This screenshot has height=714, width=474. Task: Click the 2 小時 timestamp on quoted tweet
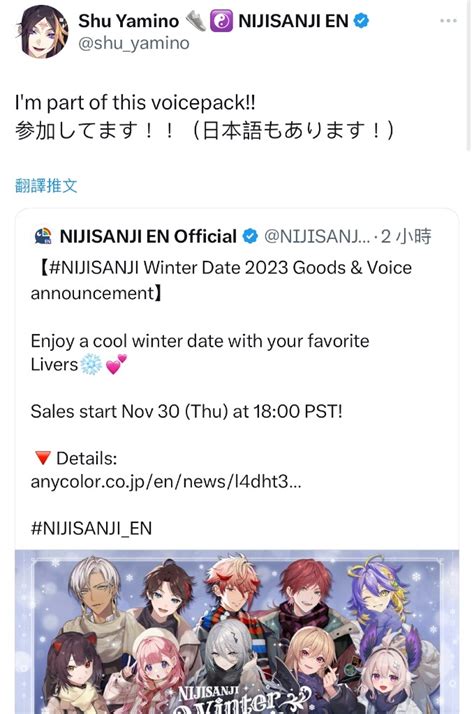point(406,236)
